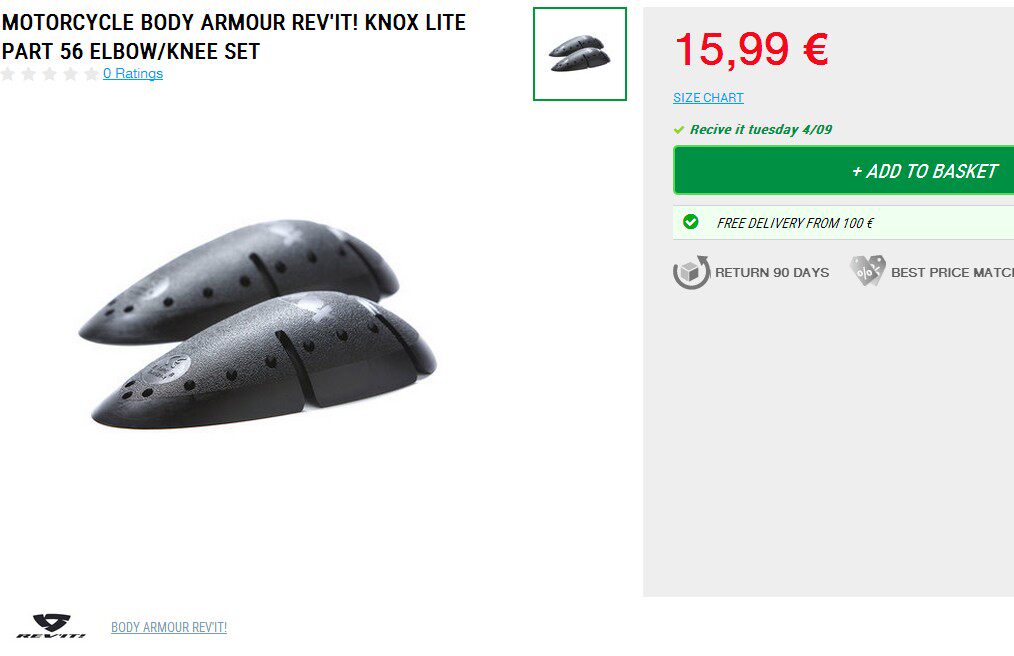1014x656 pixels.
Task: Click the Best Price Match text
Action: point(952,272)
